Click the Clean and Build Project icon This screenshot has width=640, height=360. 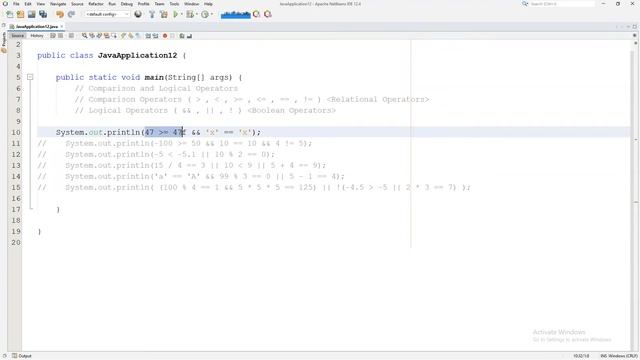point(164,14)
